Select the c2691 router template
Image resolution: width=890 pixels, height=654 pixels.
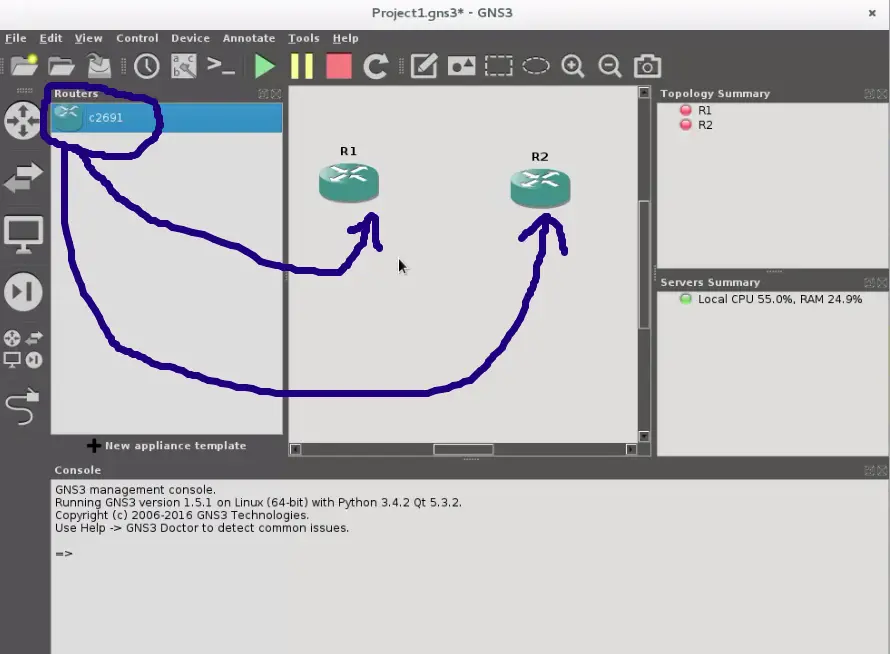coord(166,118)
